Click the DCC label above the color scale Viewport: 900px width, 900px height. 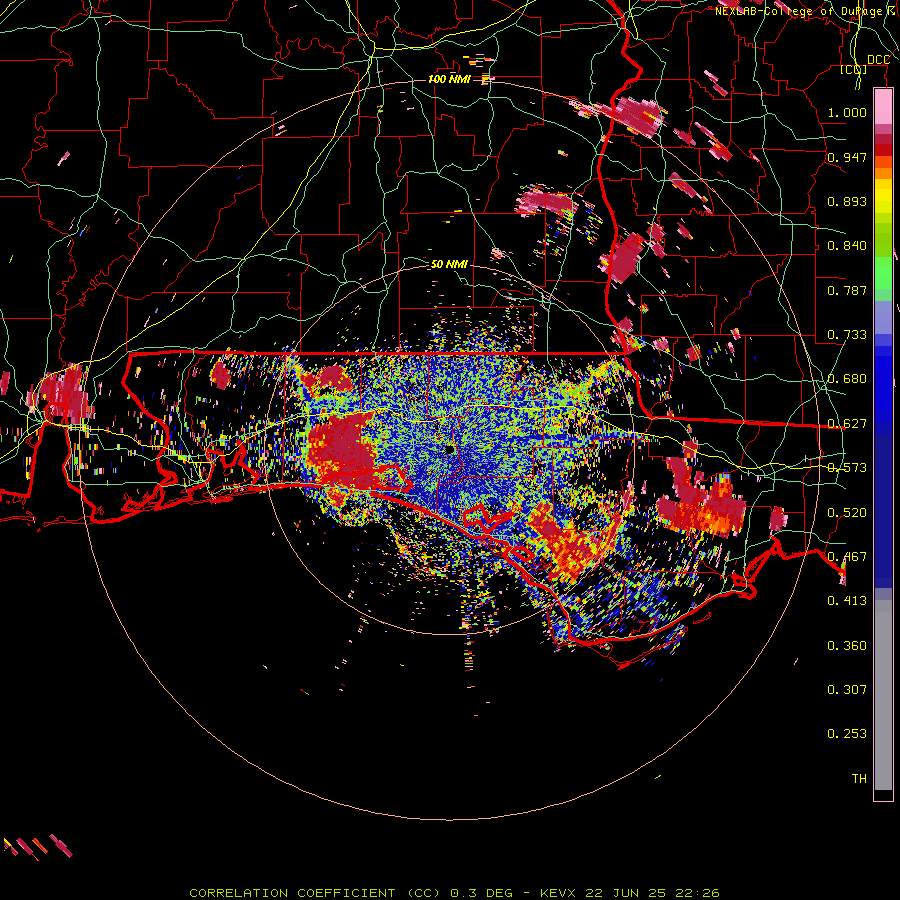point(879,60)
